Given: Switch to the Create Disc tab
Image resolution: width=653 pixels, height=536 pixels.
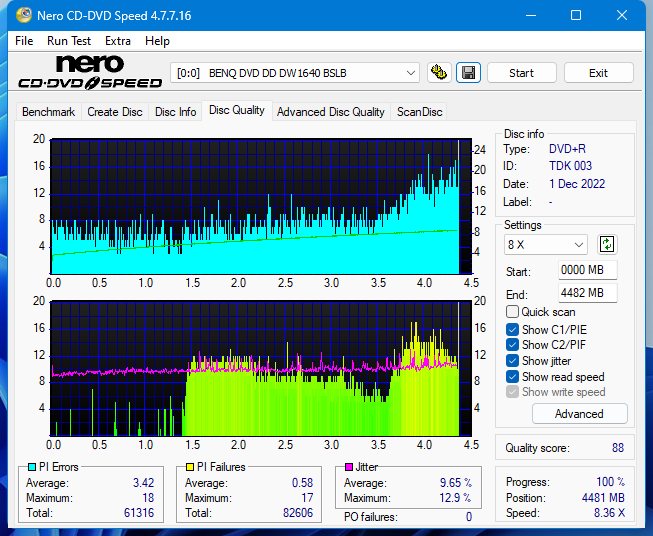Looking at the screenshot, I should 115,112.
